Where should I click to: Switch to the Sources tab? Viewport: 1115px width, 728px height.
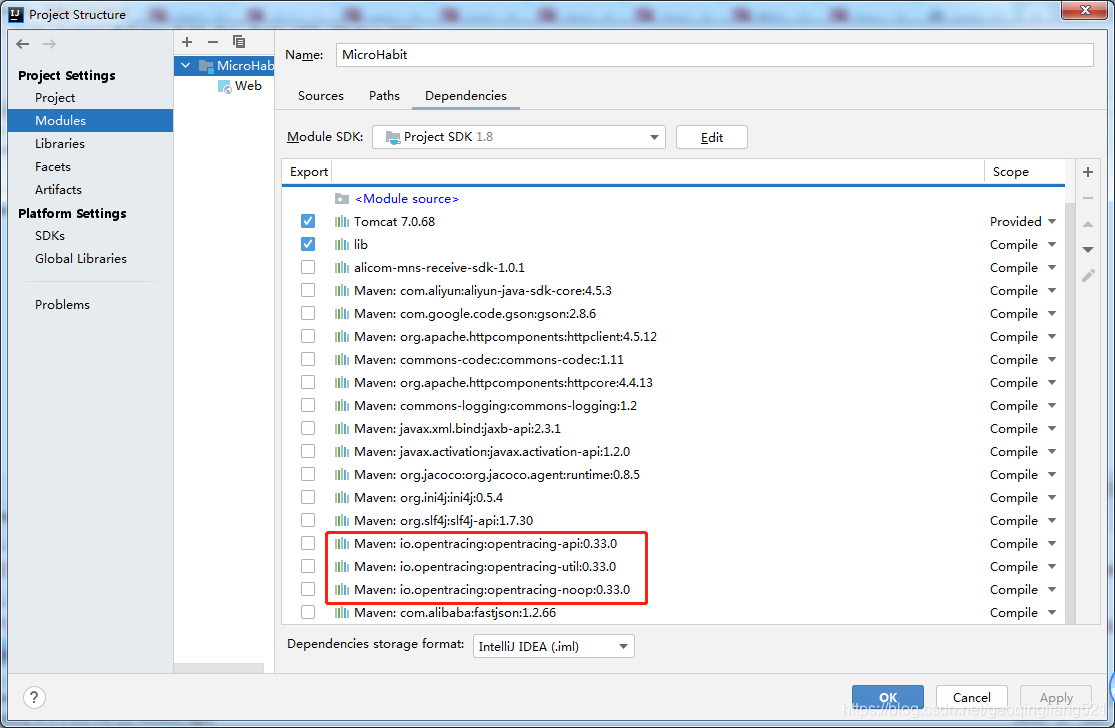tap(320, 95)
